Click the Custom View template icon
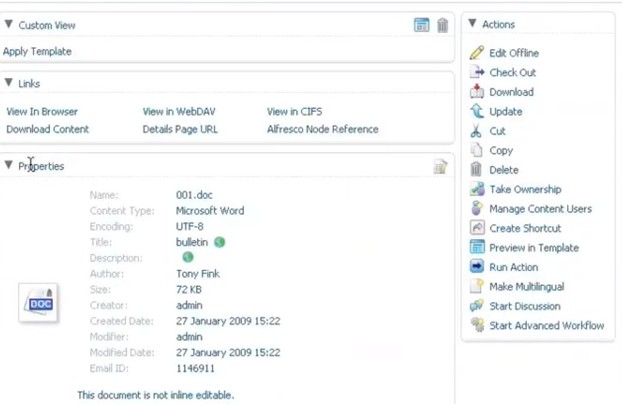 tap(422, 25)
